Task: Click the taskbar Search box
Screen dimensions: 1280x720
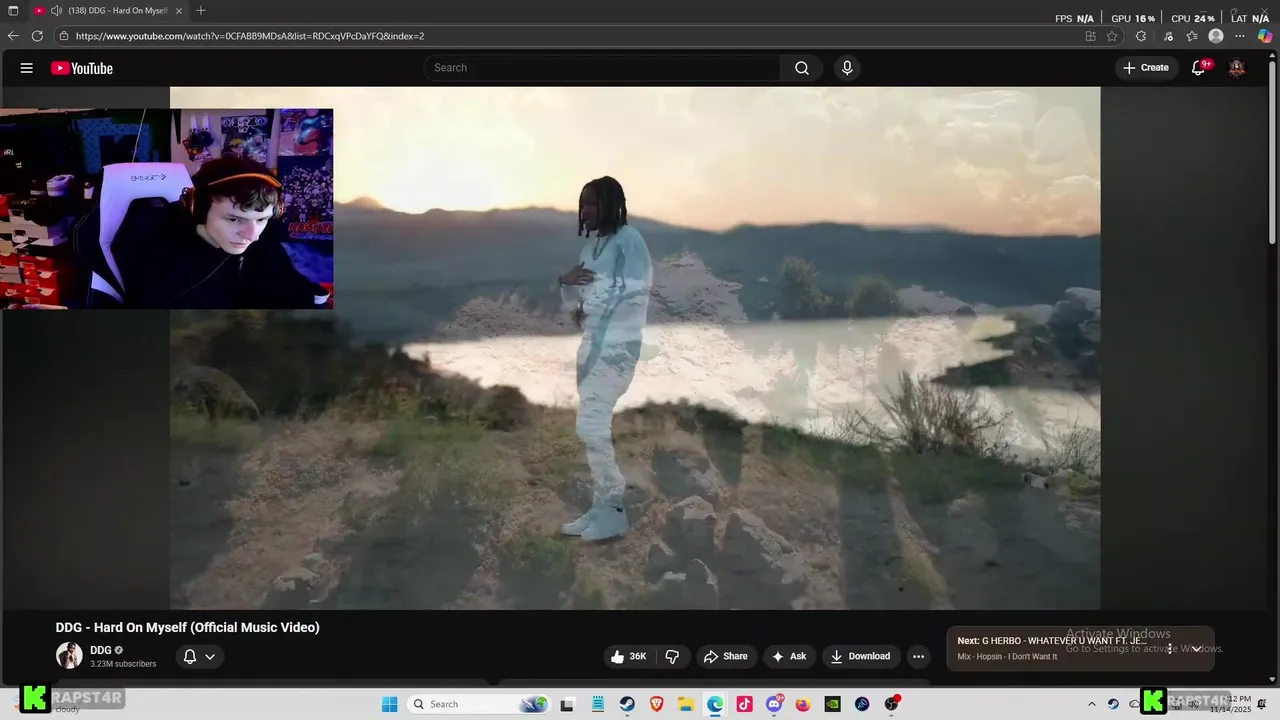Action: click(478, 704)
